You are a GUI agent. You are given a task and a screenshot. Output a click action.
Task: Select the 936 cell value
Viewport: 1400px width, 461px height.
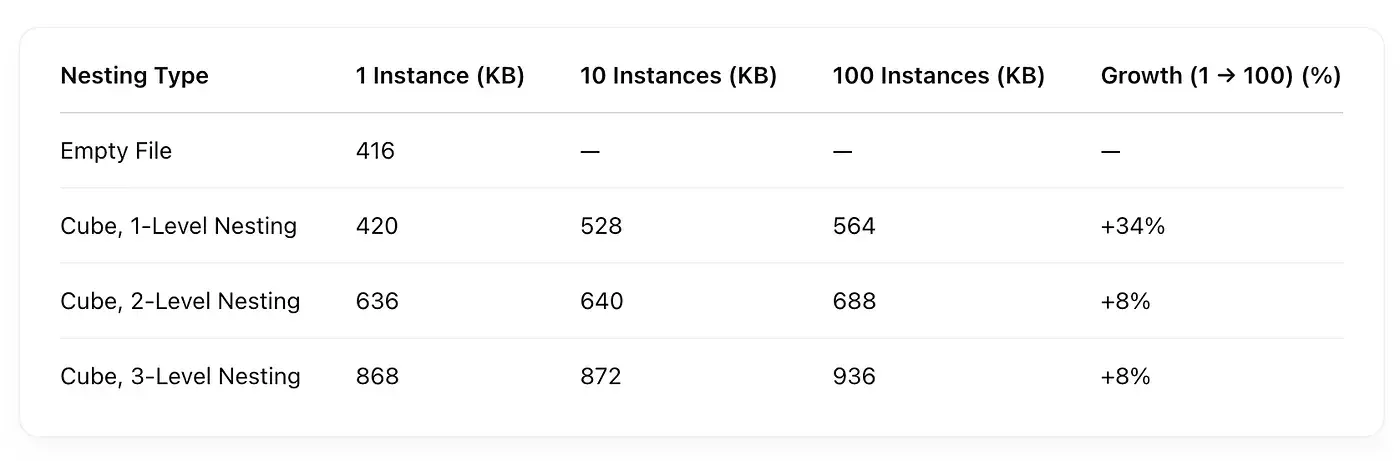[854, 376]
